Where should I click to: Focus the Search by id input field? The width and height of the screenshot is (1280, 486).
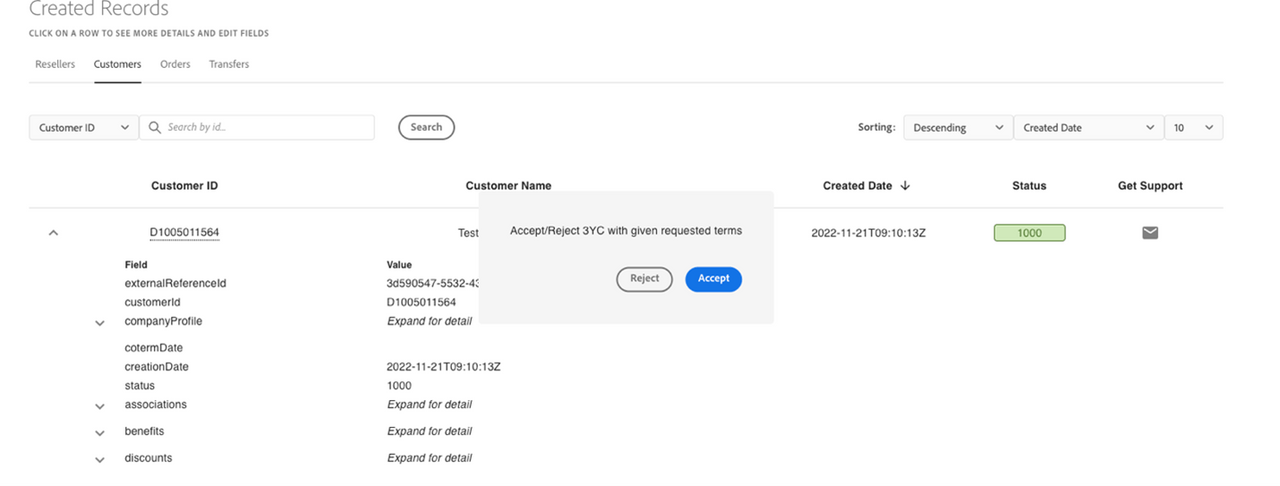265,127
